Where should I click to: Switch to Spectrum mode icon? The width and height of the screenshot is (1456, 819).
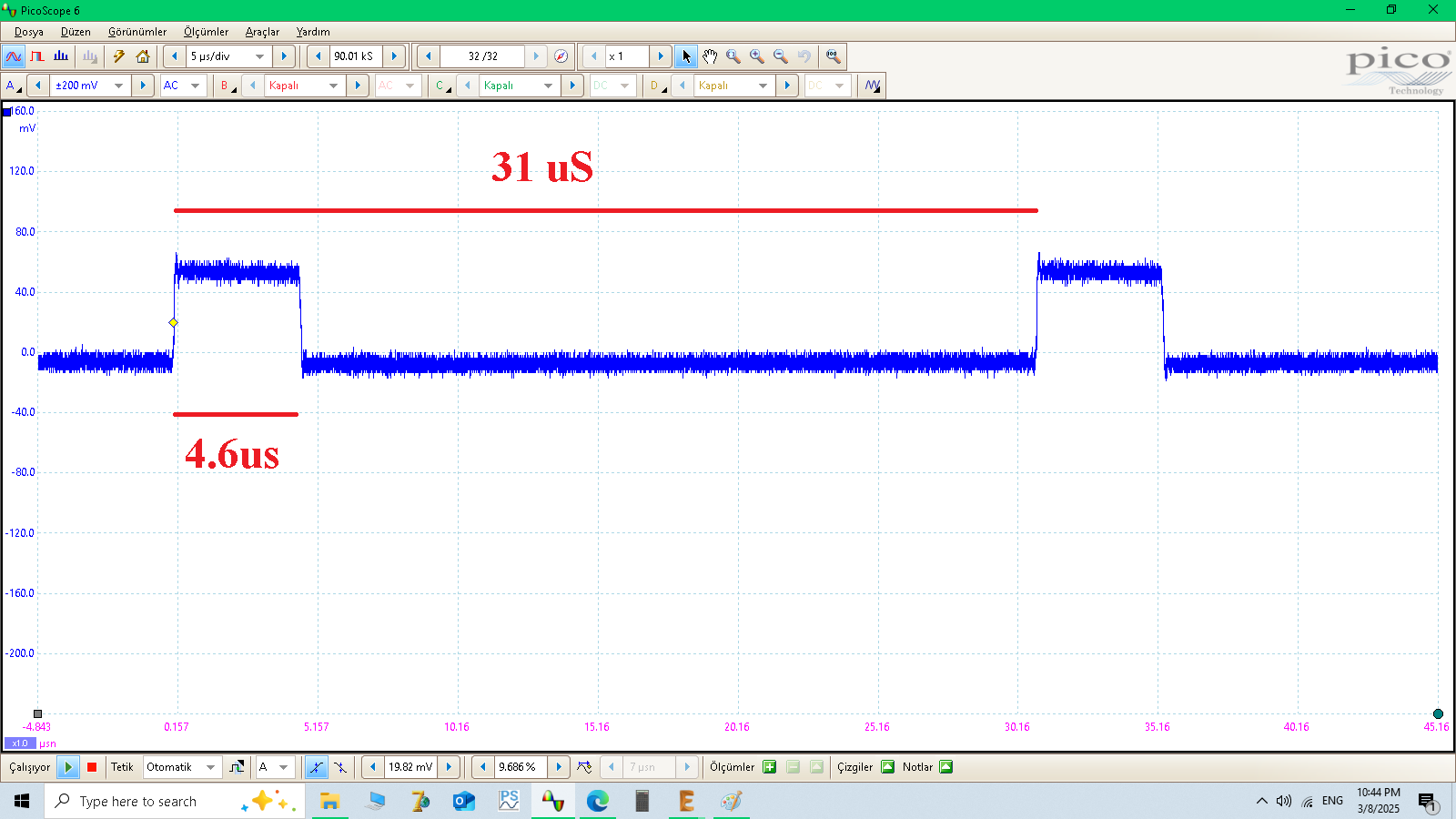[x=61, y=56]
